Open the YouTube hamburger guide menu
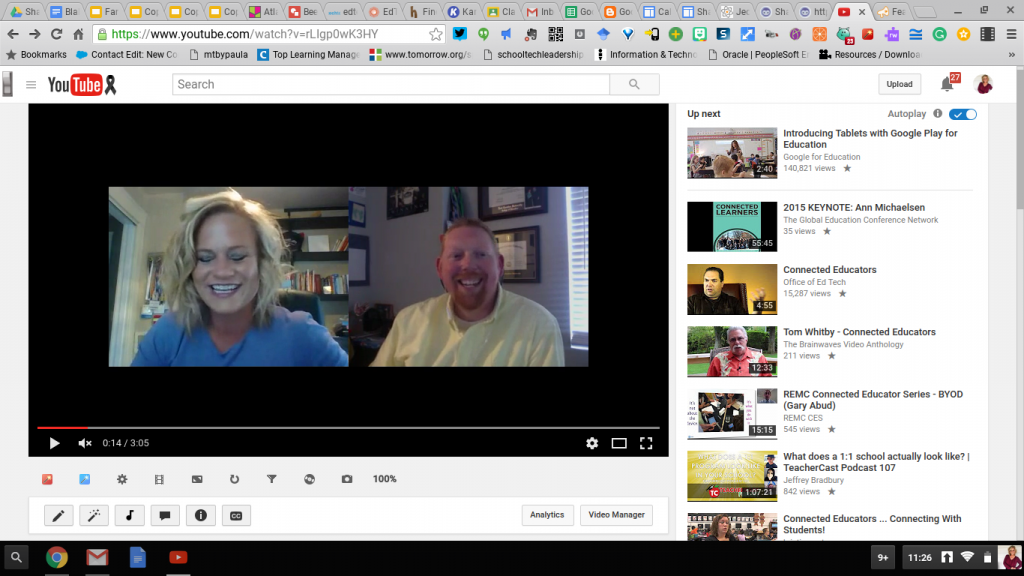Image resolution: width=1024 pixels, height=576 pixels. click(33, 84)
